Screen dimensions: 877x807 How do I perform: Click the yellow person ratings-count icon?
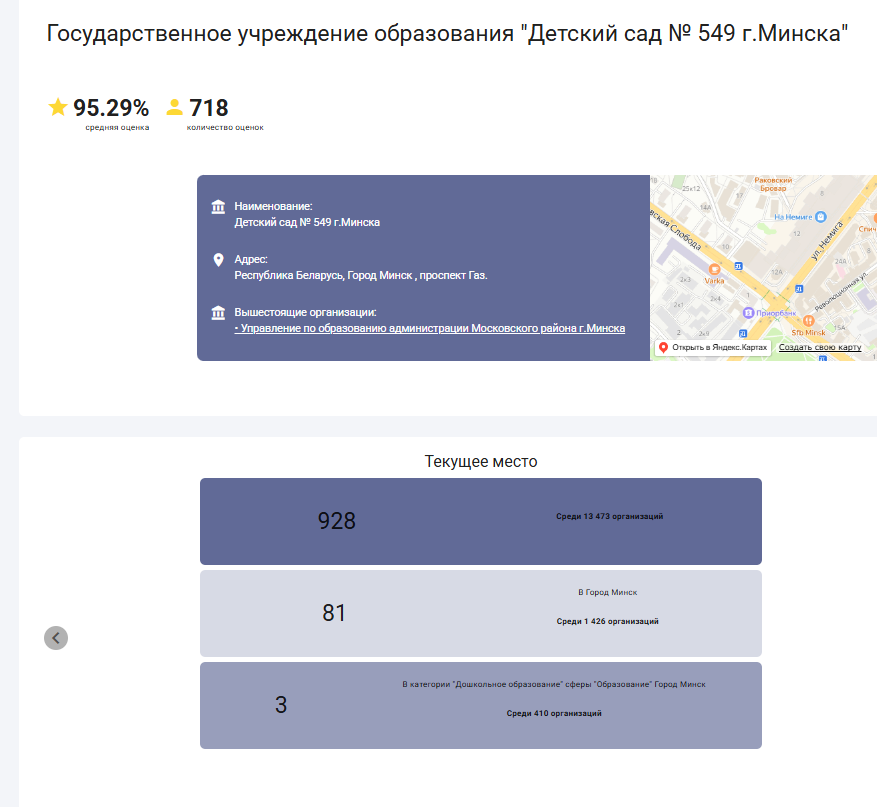point(175,107)
